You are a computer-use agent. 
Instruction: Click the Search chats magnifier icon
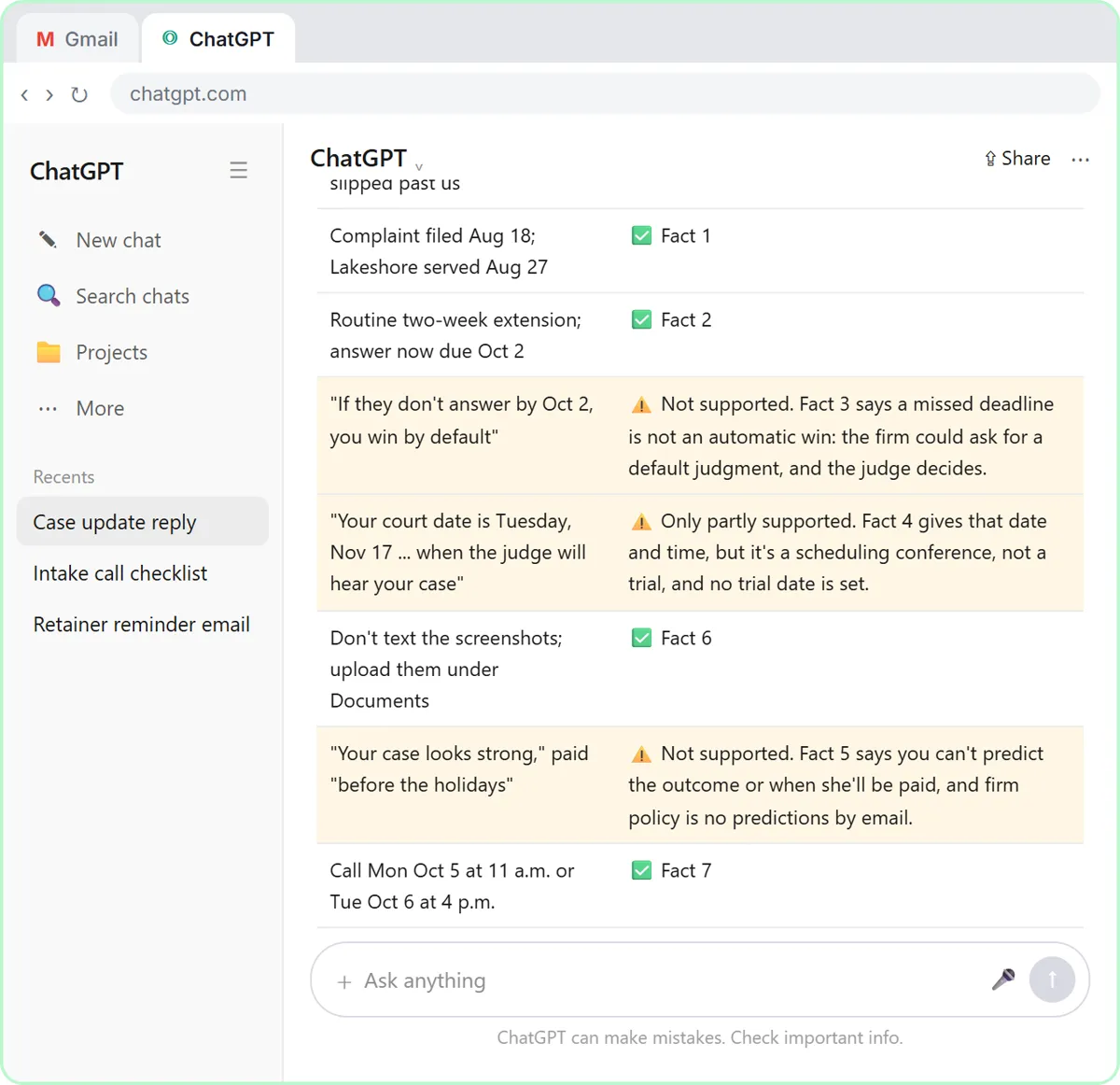[49, 296]
